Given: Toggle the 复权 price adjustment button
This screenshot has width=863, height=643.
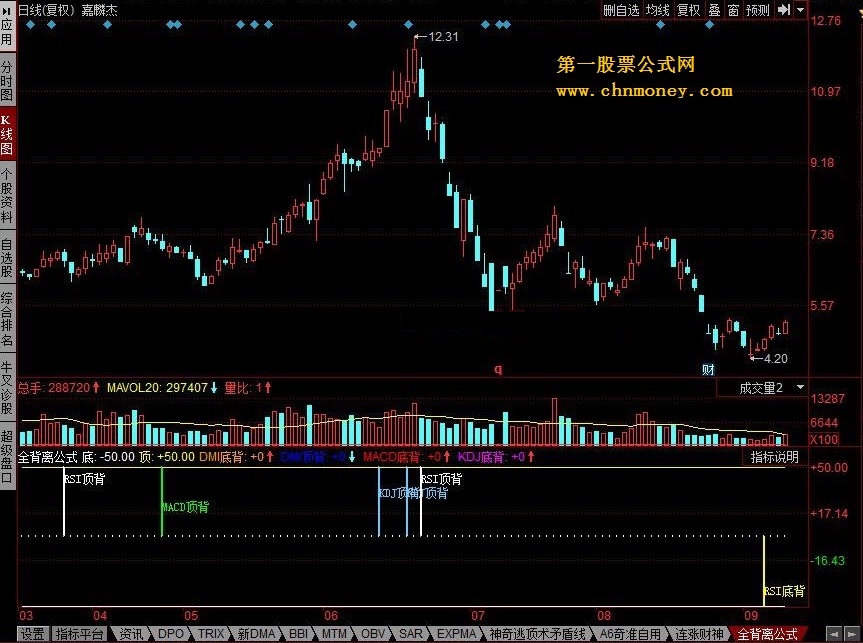Looking at the screenshot, I should click(689, 10).
